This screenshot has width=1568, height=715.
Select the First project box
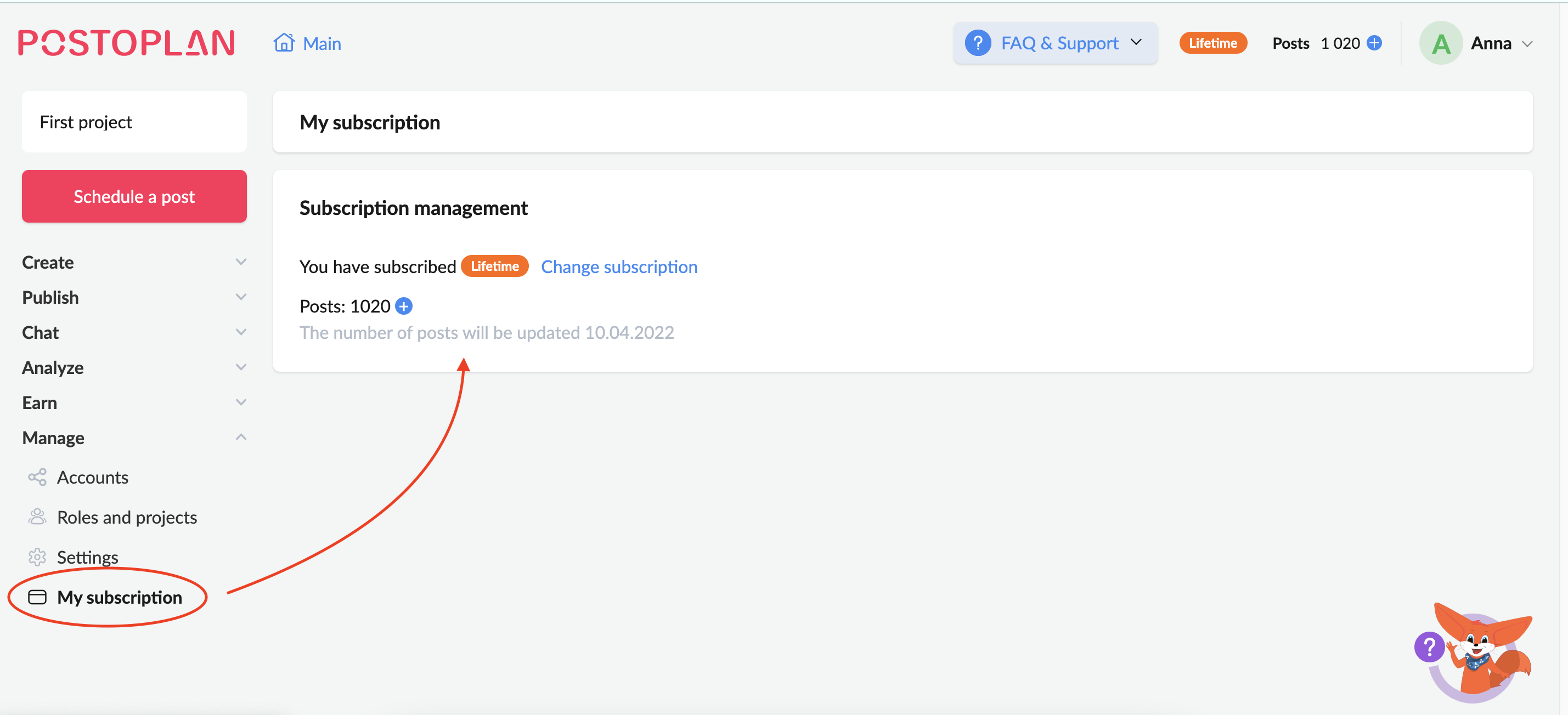134,122
